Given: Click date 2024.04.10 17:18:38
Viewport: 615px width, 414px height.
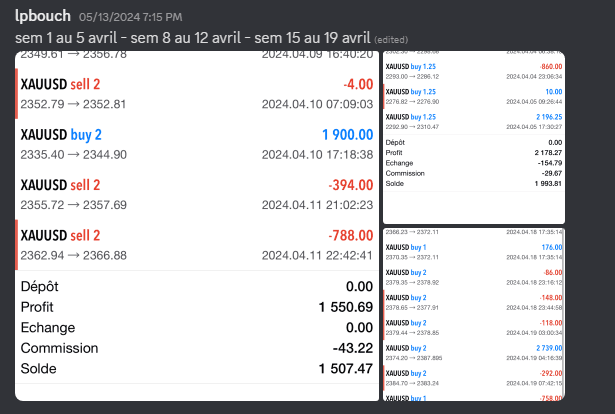Looking at the screenshot, I should click(x=317, y=155).
